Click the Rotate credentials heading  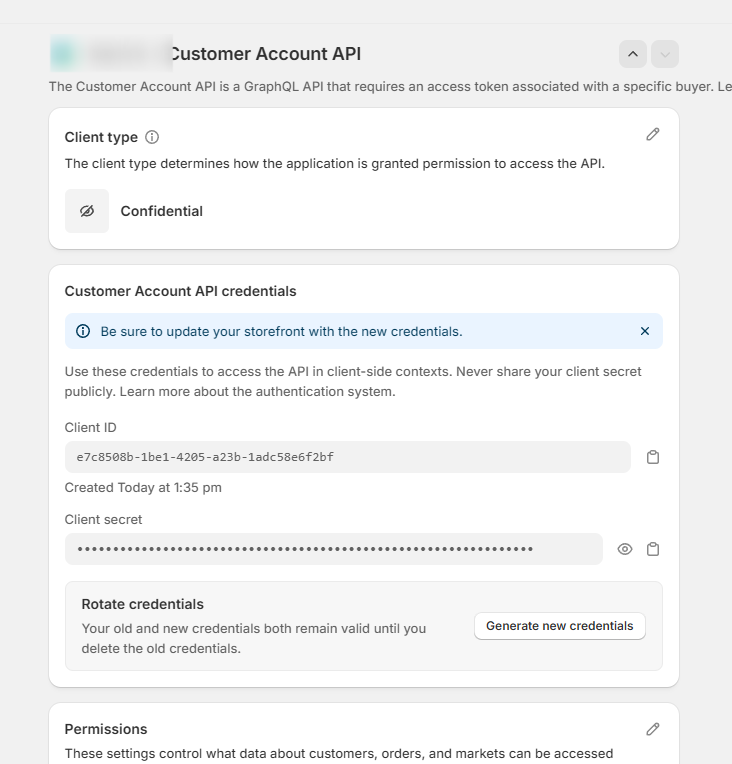coord(142,604)
